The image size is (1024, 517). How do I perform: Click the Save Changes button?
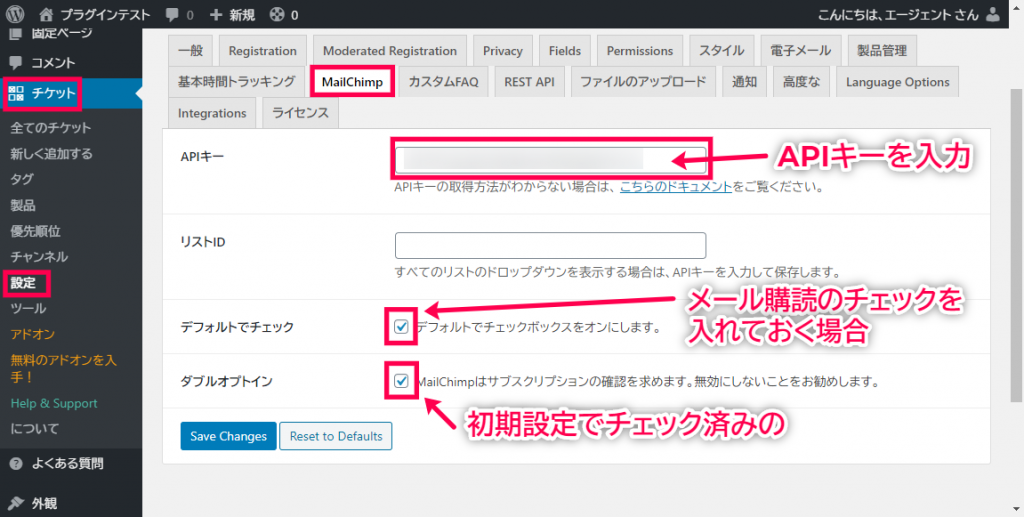click(x=229, y=436)
